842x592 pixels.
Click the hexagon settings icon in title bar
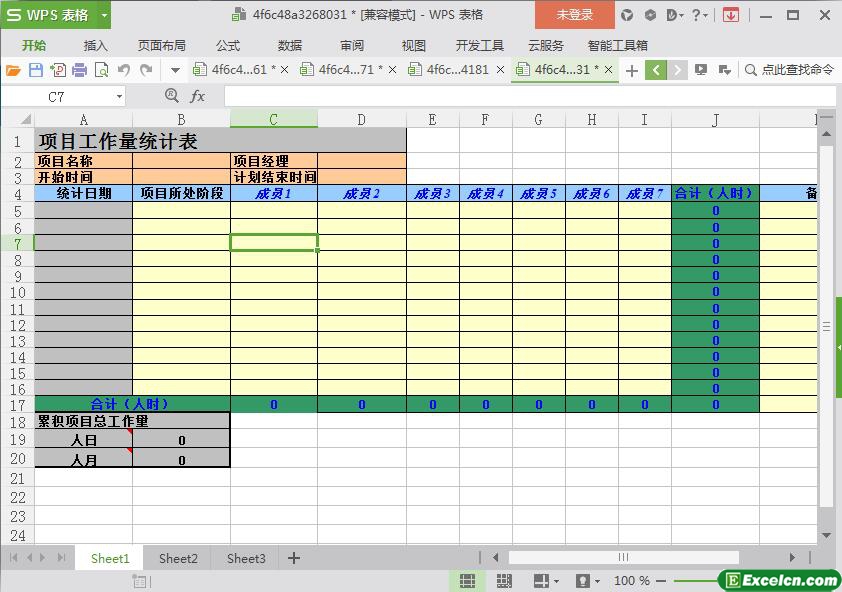(650, 15)
